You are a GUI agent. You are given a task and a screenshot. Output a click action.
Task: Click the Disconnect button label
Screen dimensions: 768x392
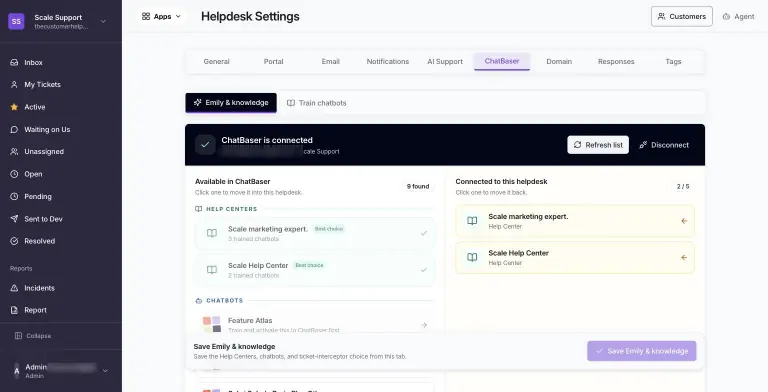click(670, 145)
